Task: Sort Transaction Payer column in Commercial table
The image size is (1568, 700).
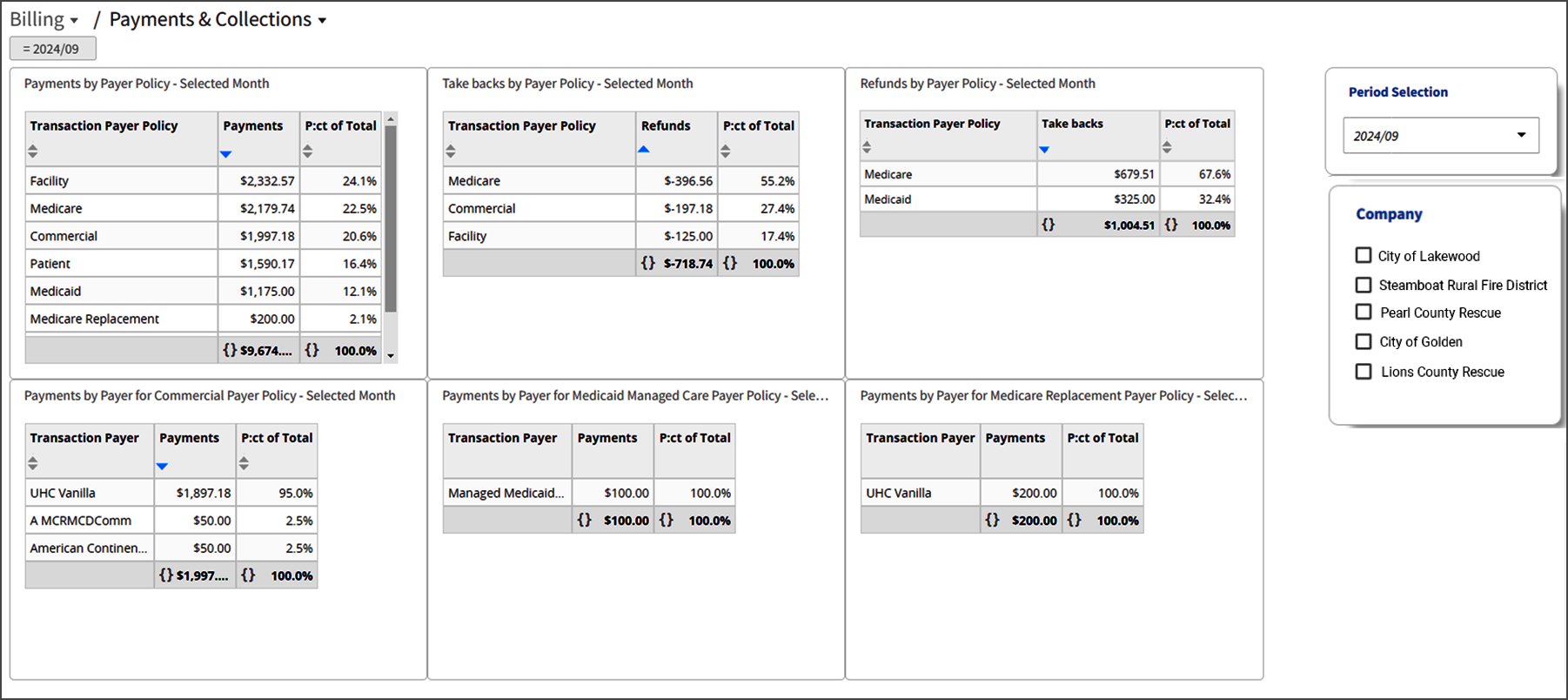Action: point(33,463)
